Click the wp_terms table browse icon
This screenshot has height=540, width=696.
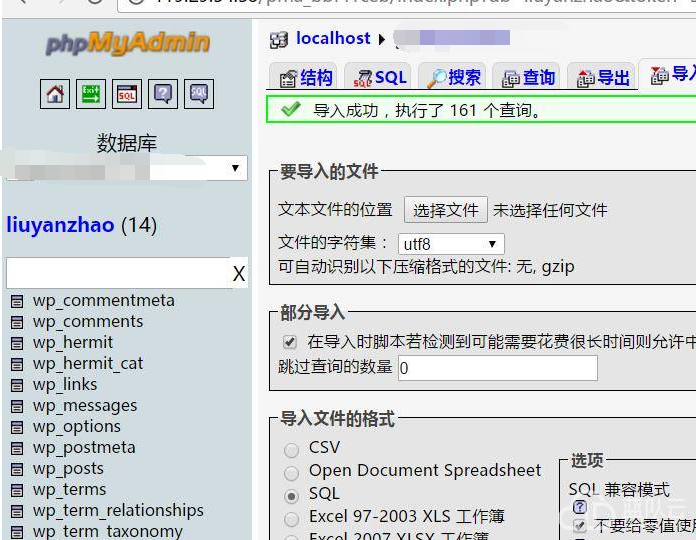pos(17,490)
